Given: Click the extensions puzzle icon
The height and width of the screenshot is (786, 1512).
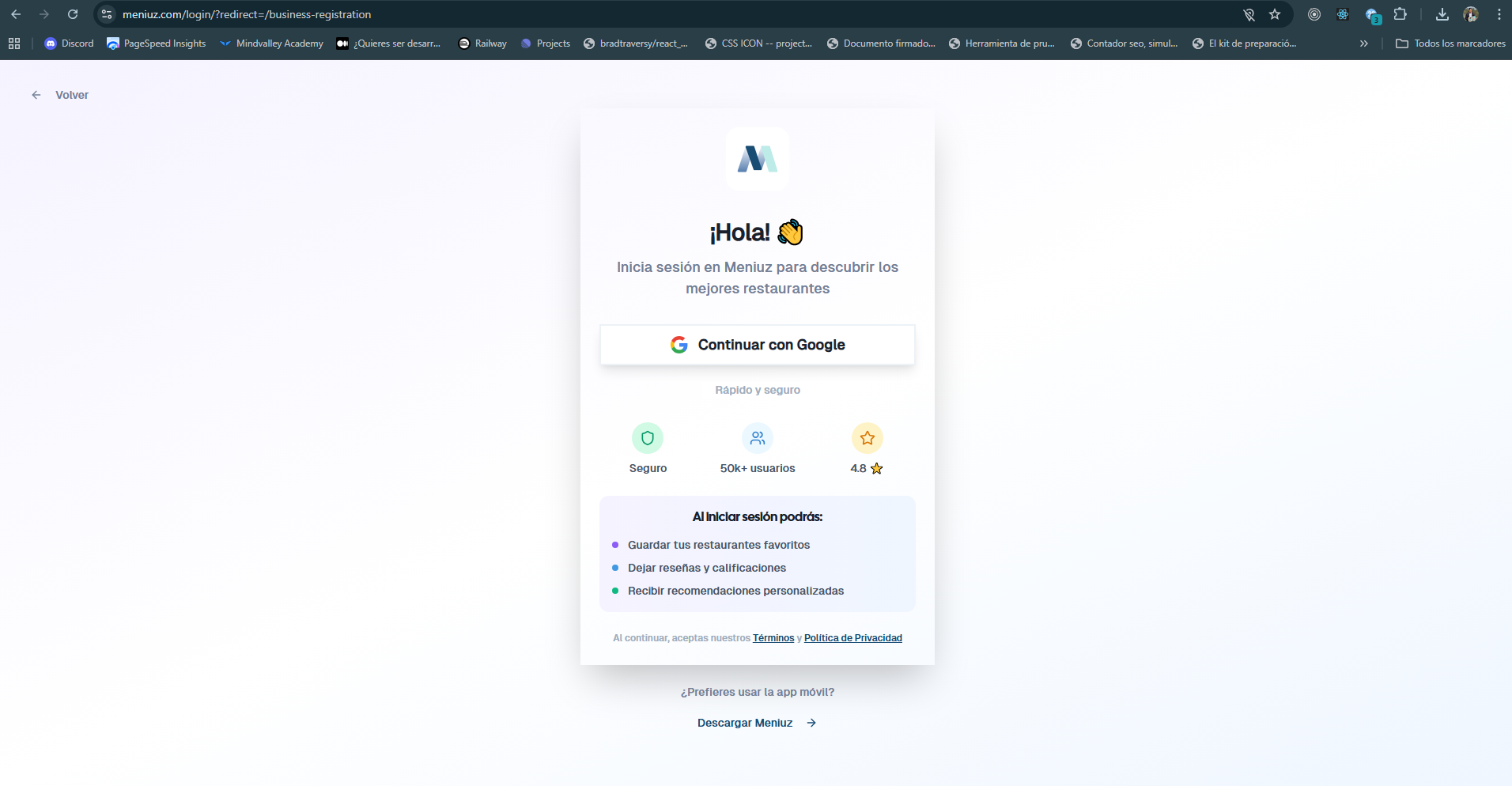Looking at the screenshot, I should [x=1400, y=14].
